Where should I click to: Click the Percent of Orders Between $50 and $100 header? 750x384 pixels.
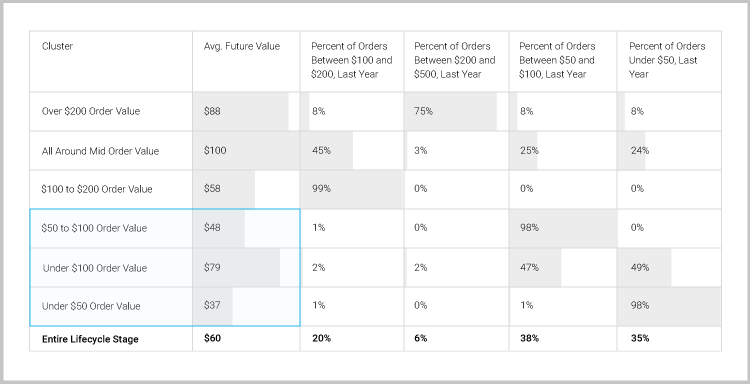(557, 60)
